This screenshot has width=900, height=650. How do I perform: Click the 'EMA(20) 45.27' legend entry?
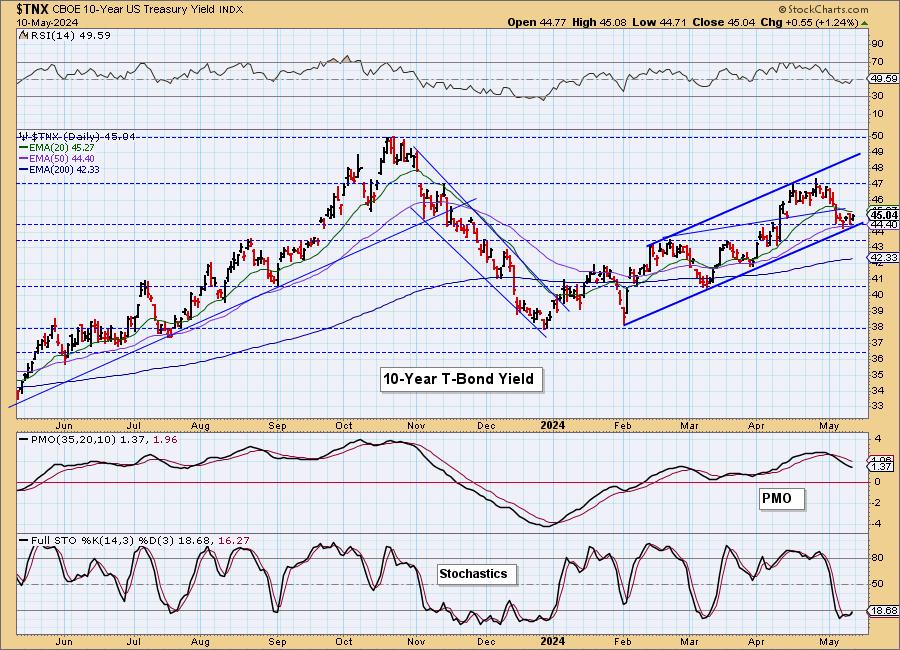(61, 148)
